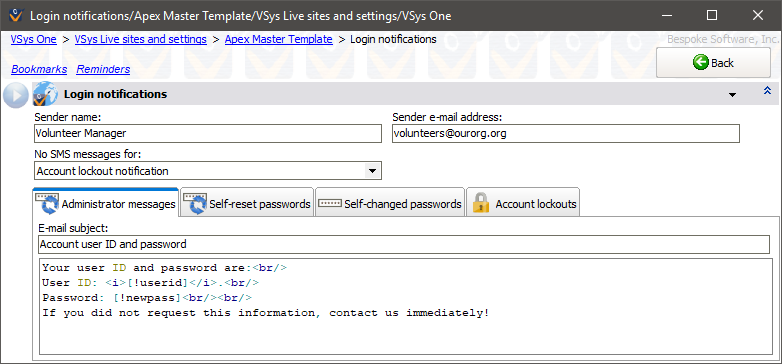
Task: Click the dotted password icon on Self-changed passwords tab
Action: pyautogui.click(x=330, y=203)
